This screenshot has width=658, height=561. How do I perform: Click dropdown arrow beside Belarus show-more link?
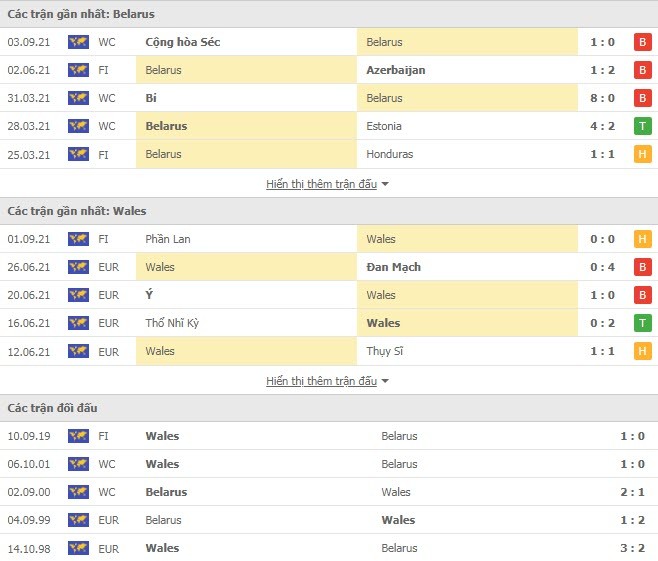pos(385,184)
